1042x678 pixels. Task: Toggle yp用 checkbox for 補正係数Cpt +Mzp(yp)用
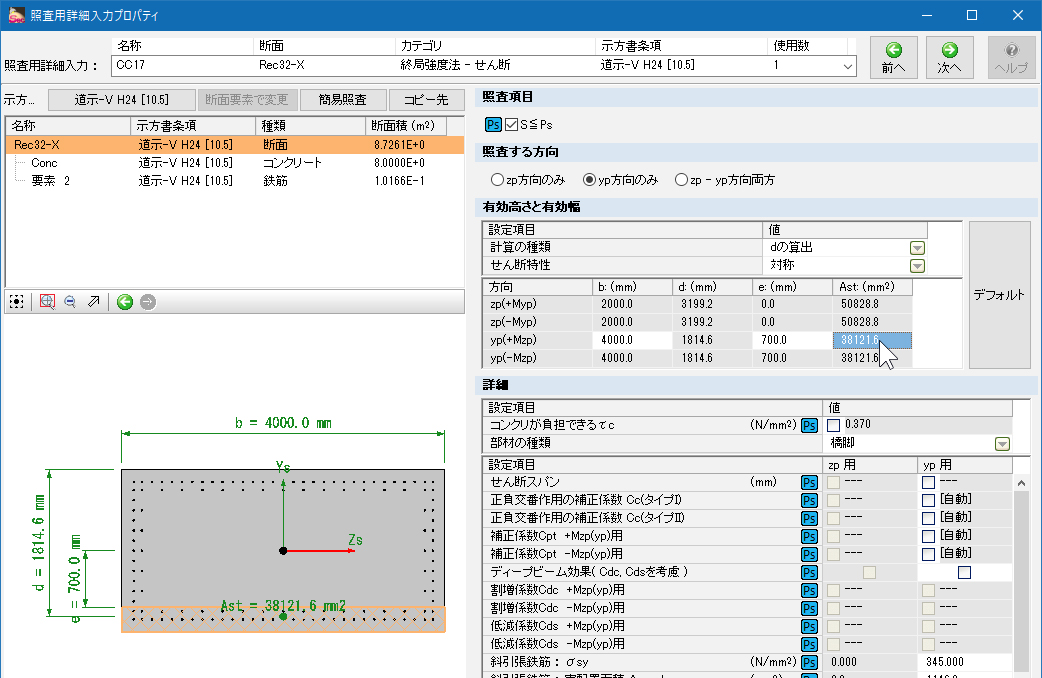pos(928,536)
